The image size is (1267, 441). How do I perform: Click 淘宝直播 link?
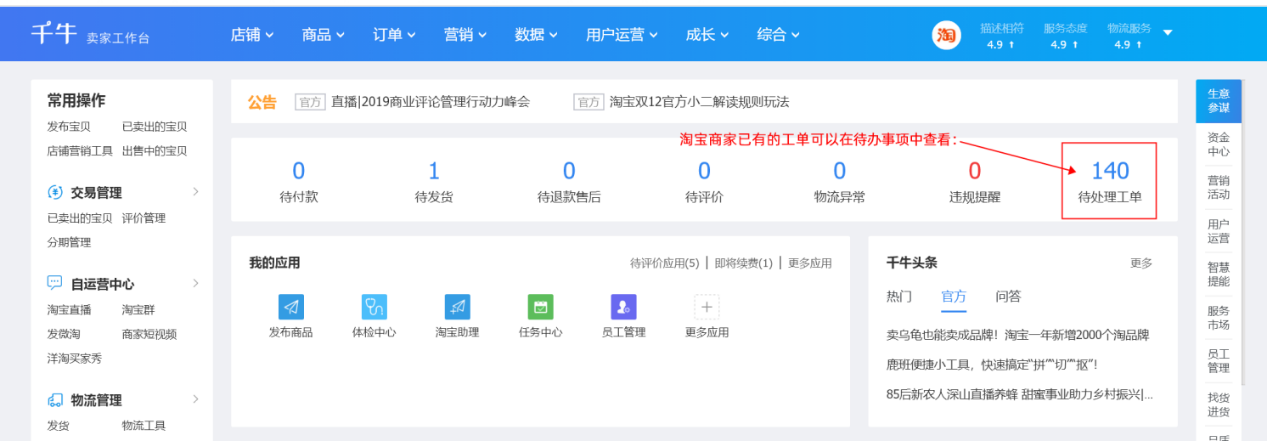pos(69,310)
